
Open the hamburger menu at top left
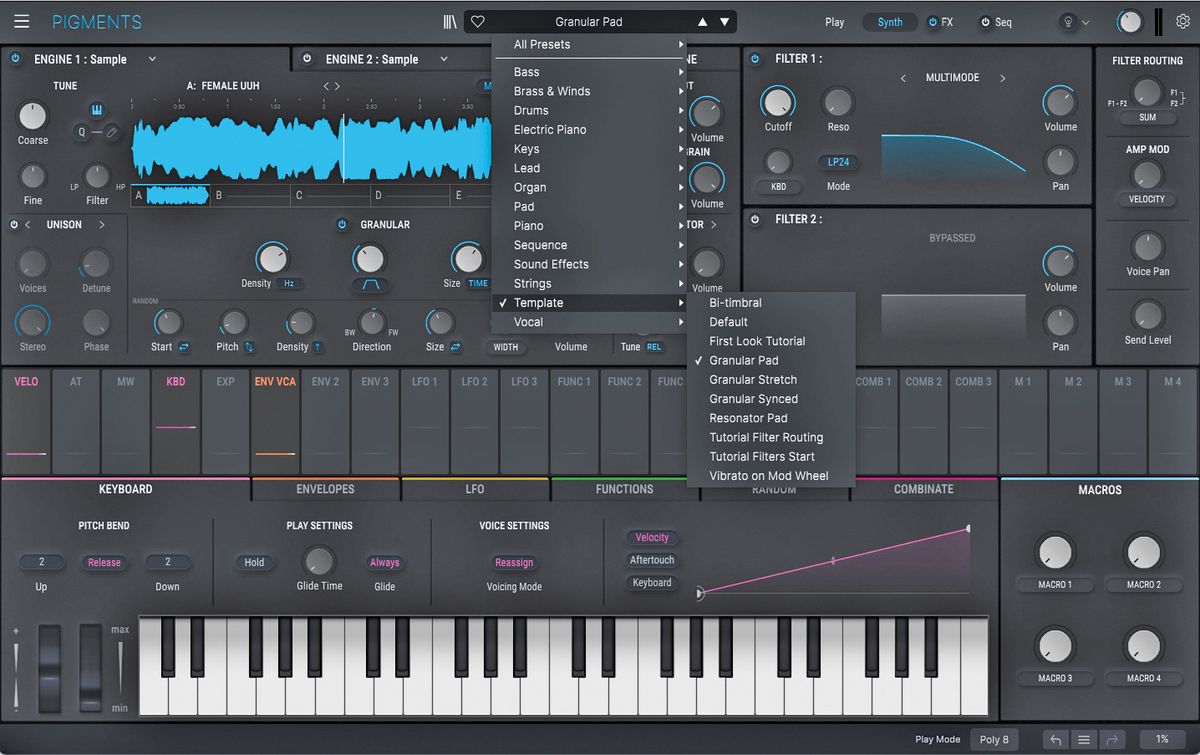22,21
